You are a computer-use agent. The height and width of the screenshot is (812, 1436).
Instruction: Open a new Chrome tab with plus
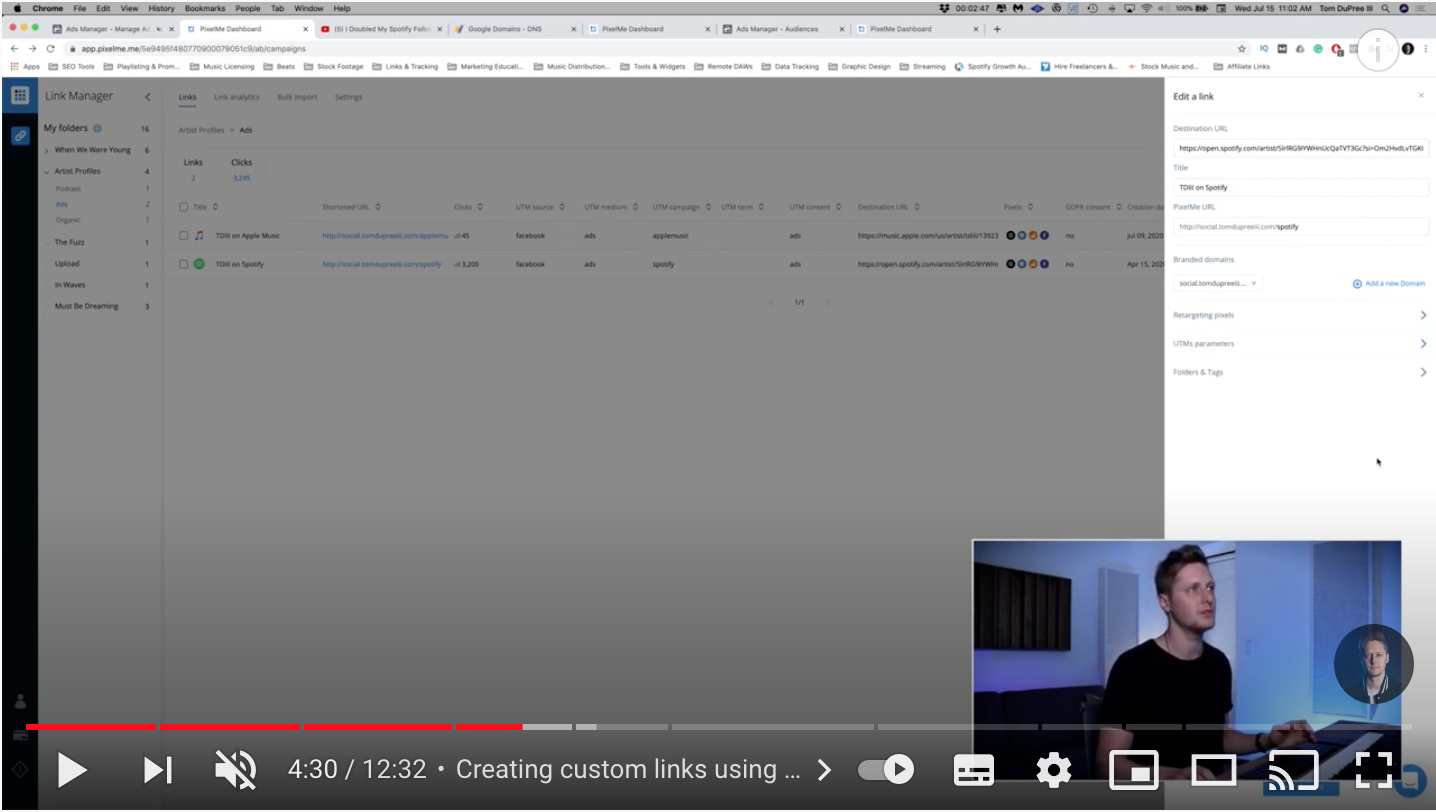pyautogui.click(x=997, y=29)
